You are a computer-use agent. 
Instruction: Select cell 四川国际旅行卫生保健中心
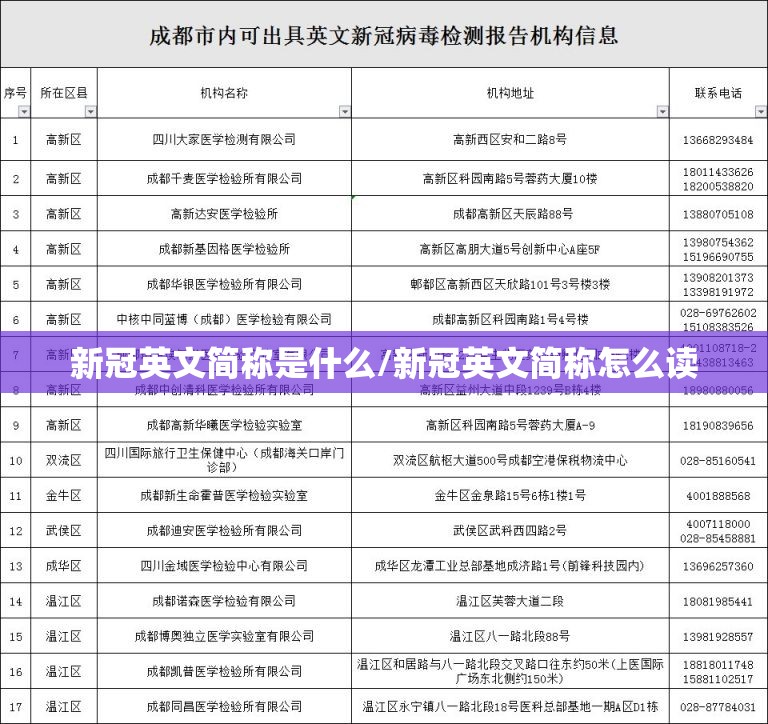[224, 460]
